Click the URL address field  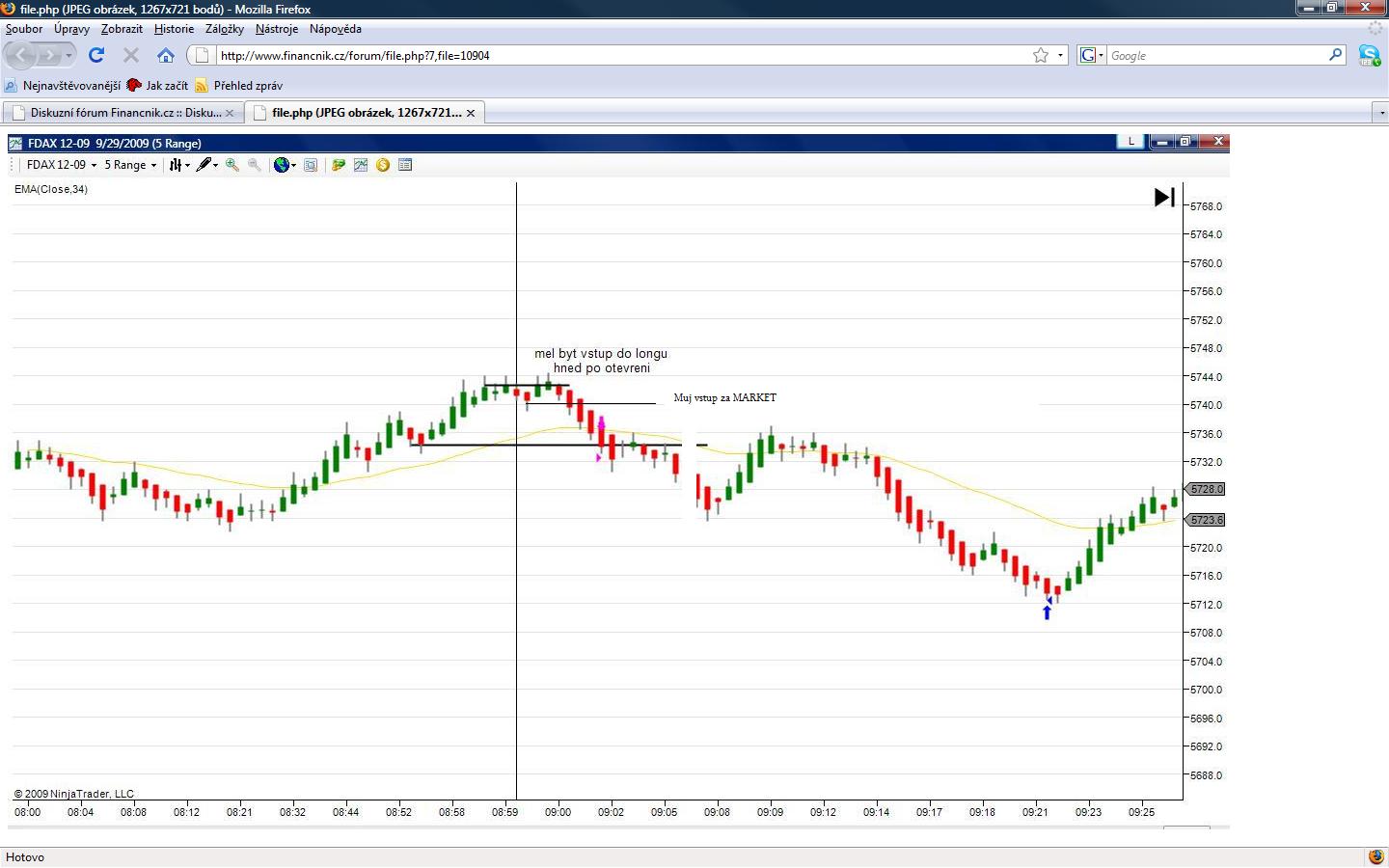click(x=624, y=55)
